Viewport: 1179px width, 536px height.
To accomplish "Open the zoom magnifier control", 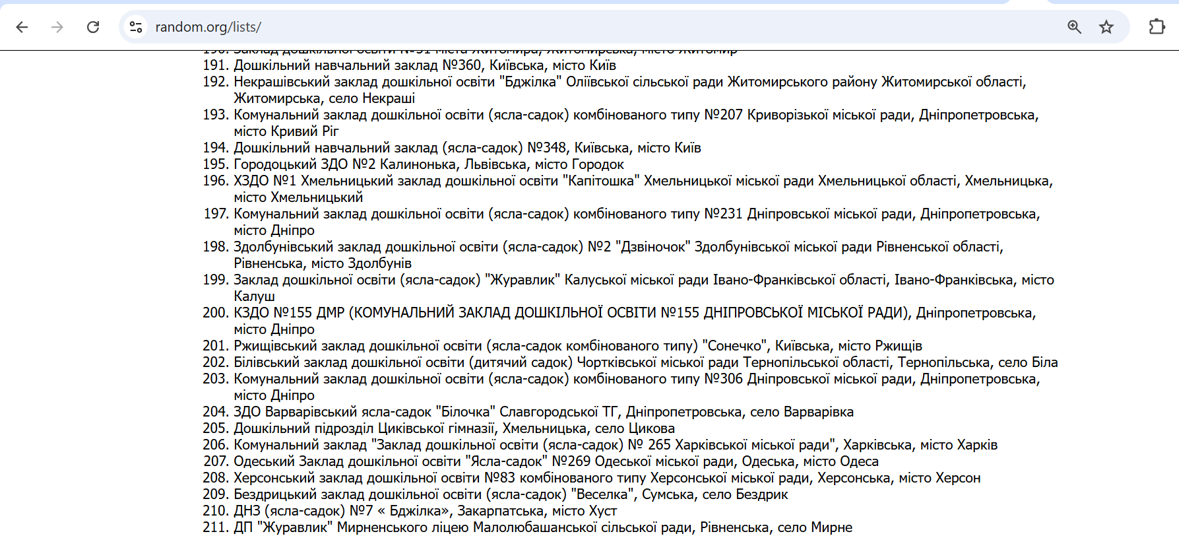I will (1074, 27).
